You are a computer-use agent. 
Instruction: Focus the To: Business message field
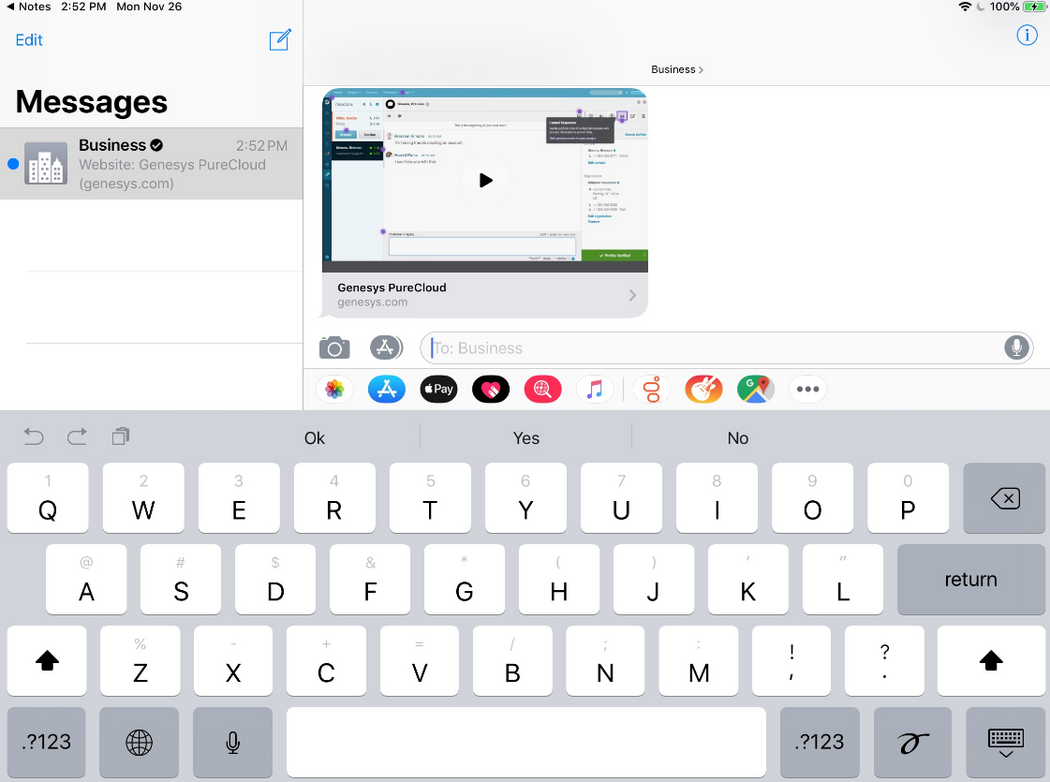pos(727,348)
